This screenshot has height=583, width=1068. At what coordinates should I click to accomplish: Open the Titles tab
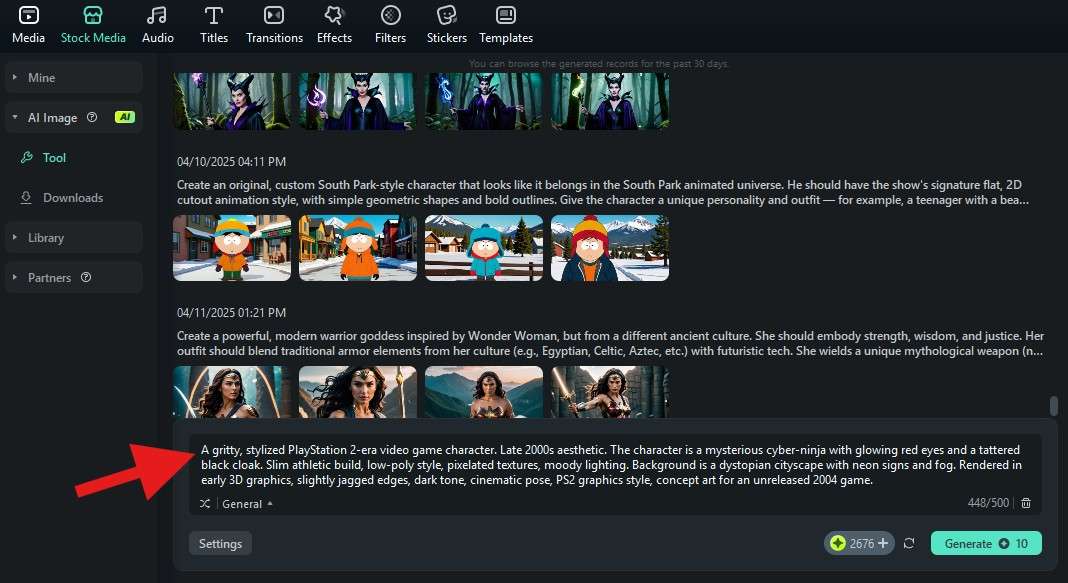(214, 25)
